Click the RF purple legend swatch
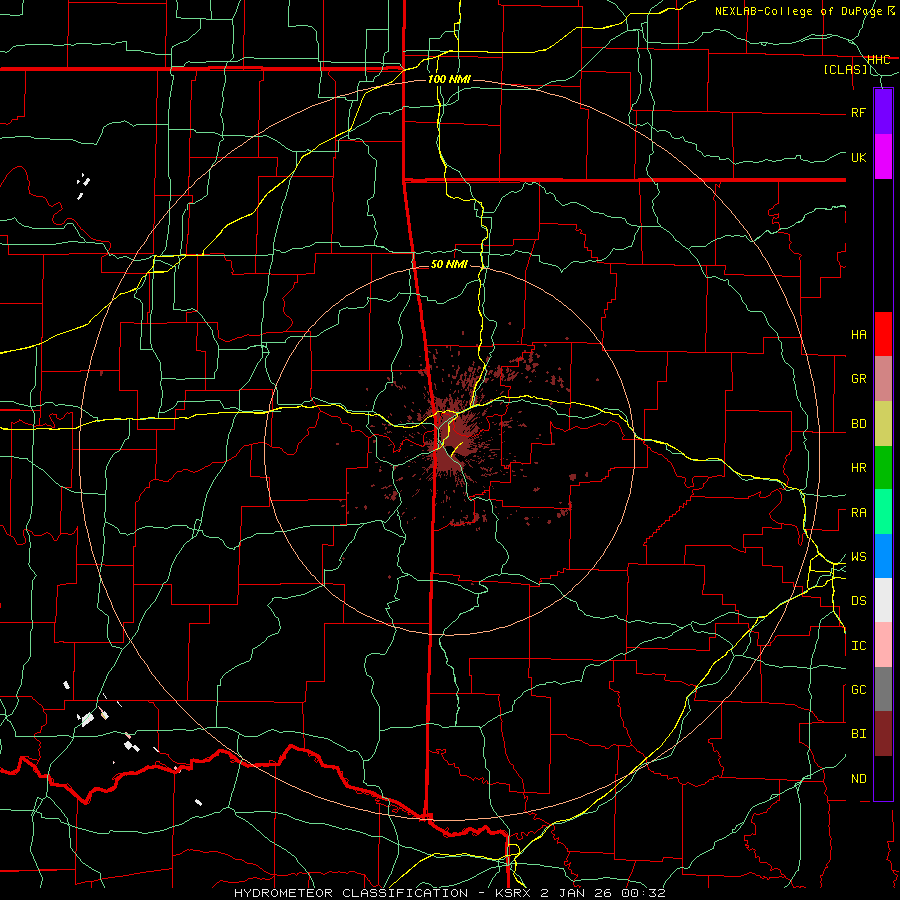The width and height of the screenshot is (900, 900). [x=883, y=112]
